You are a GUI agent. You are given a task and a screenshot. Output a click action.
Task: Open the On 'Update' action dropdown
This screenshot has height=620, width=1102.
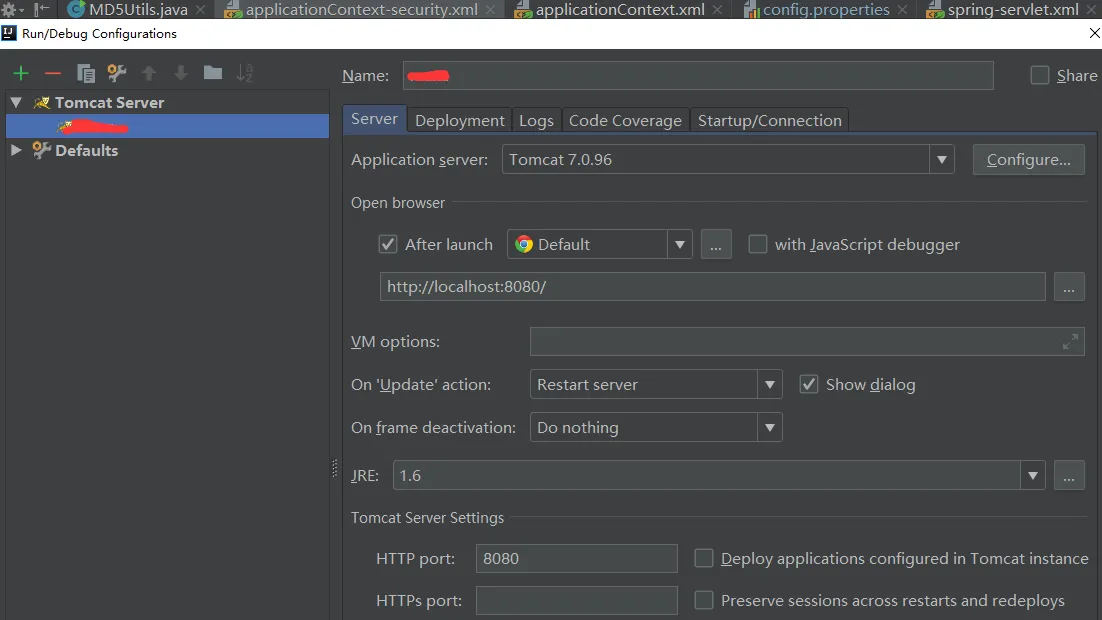(769, 385)
